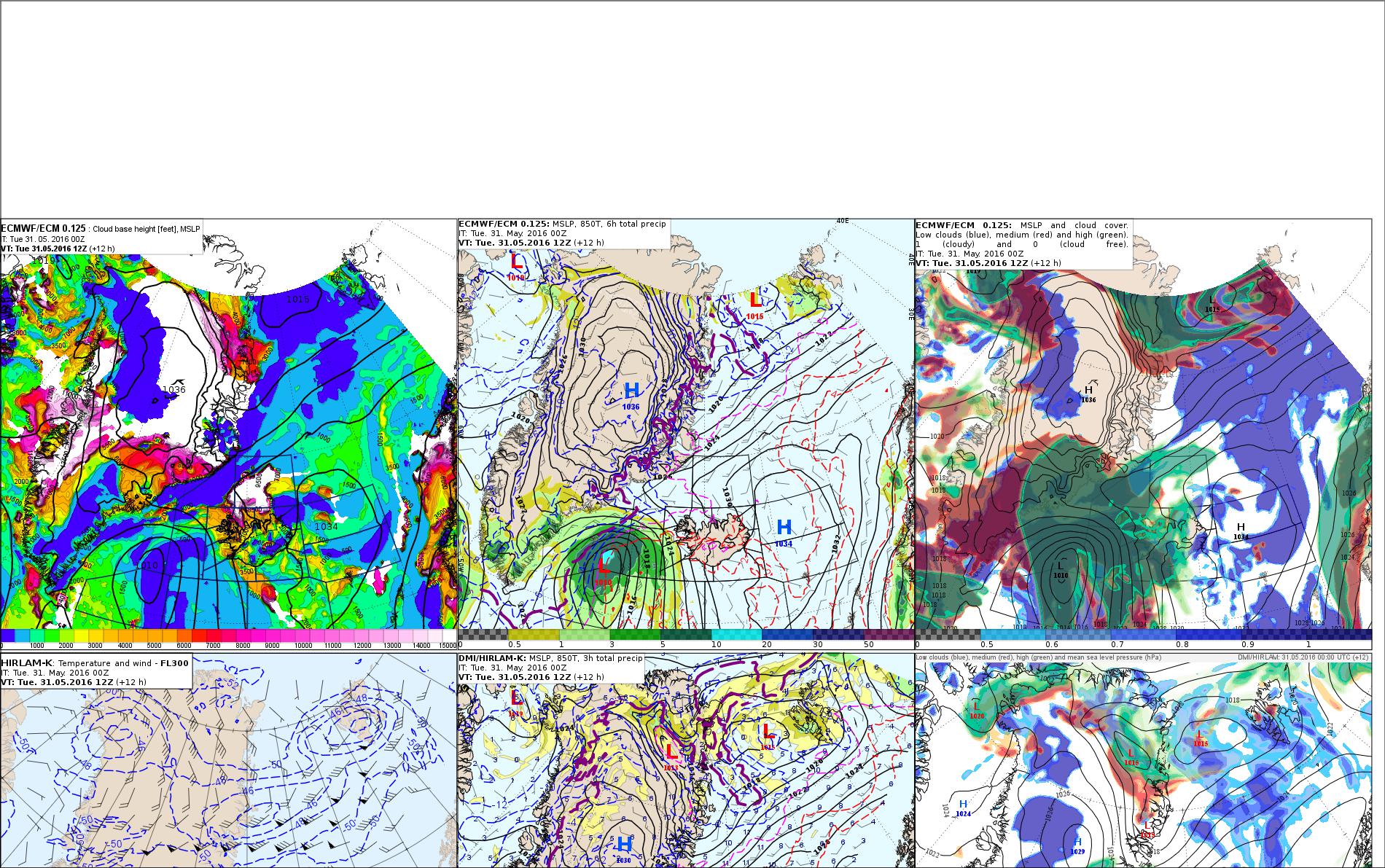
Task: Select olive 0.5–1 swatch in ECMWF precip legend
Action: [534, 635]
